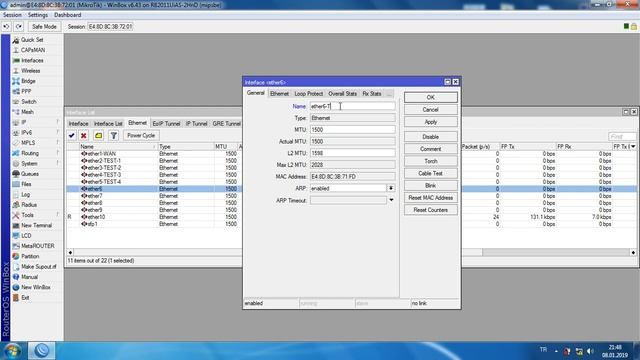The image size is (640, 360).
Task: Toggle Safe Mode
Action: click(44, 27)
